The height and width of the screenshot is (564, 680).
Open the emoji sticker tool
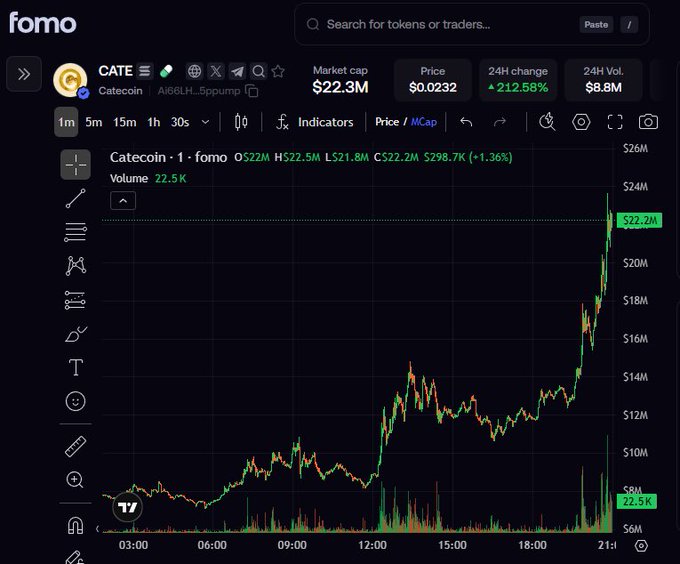[75, 401]
